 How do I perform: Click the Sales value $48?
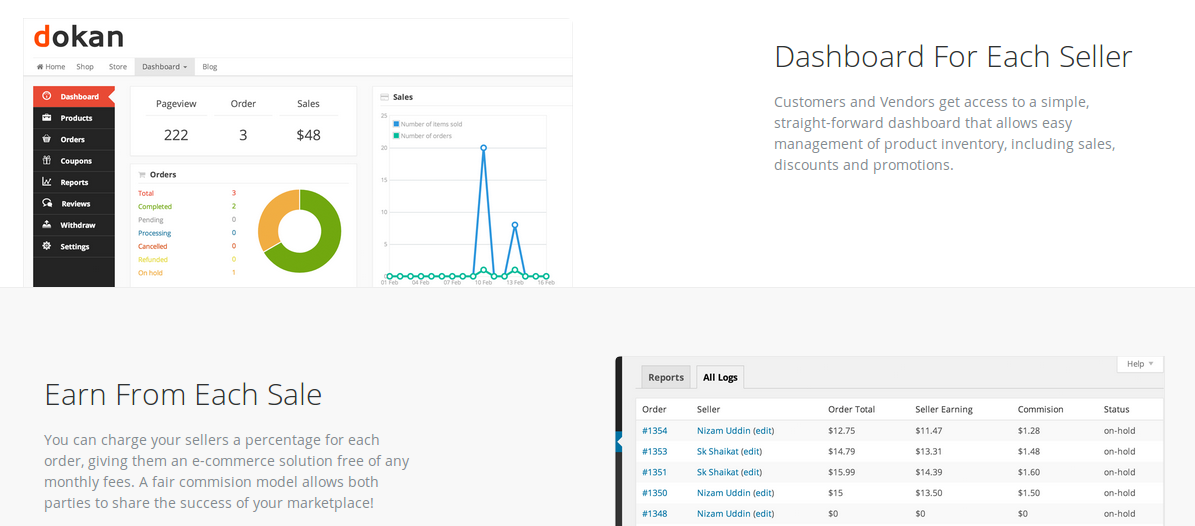point(309,136)
